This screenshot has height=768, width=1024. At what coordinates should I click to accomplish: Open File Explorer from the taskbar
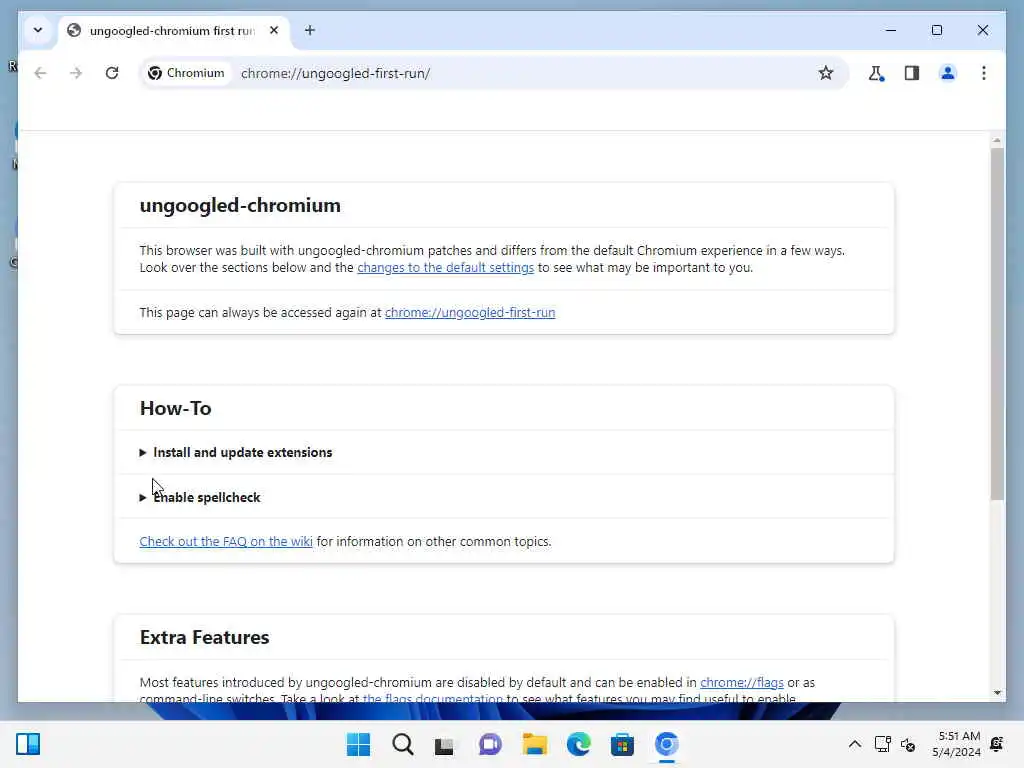click(x=534, y=744)
